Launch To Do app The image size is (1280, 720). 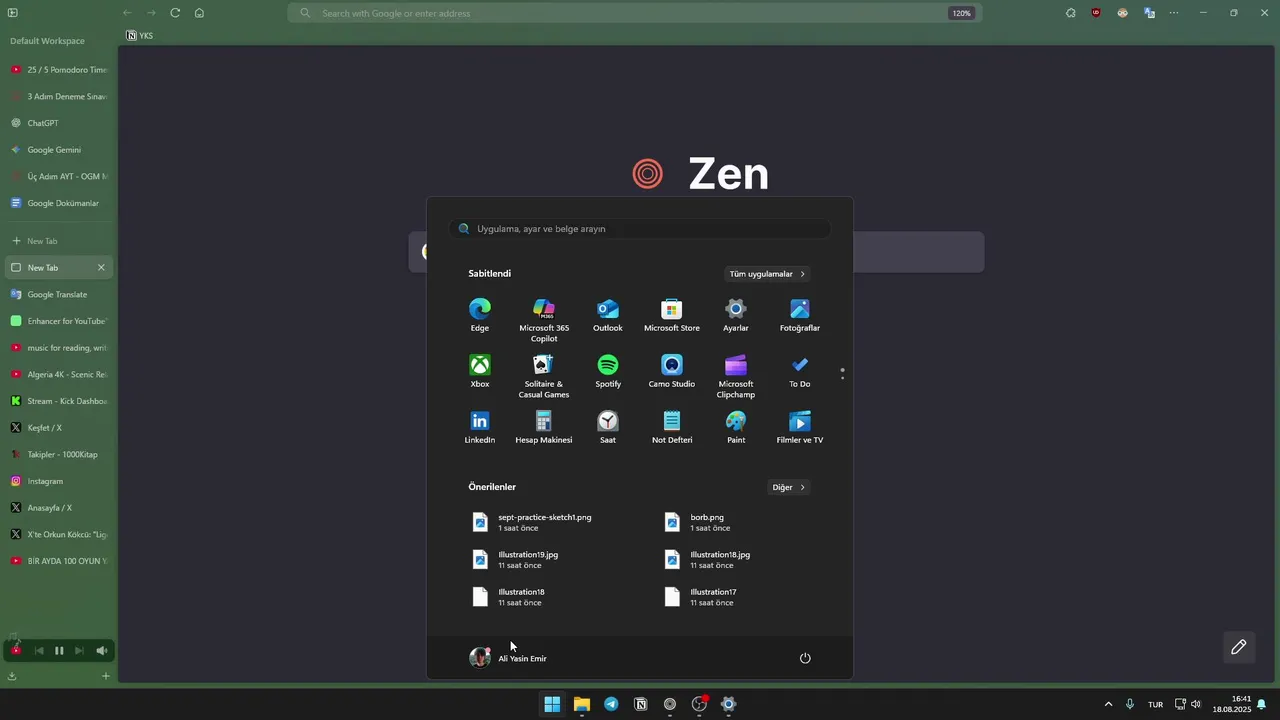800,371
